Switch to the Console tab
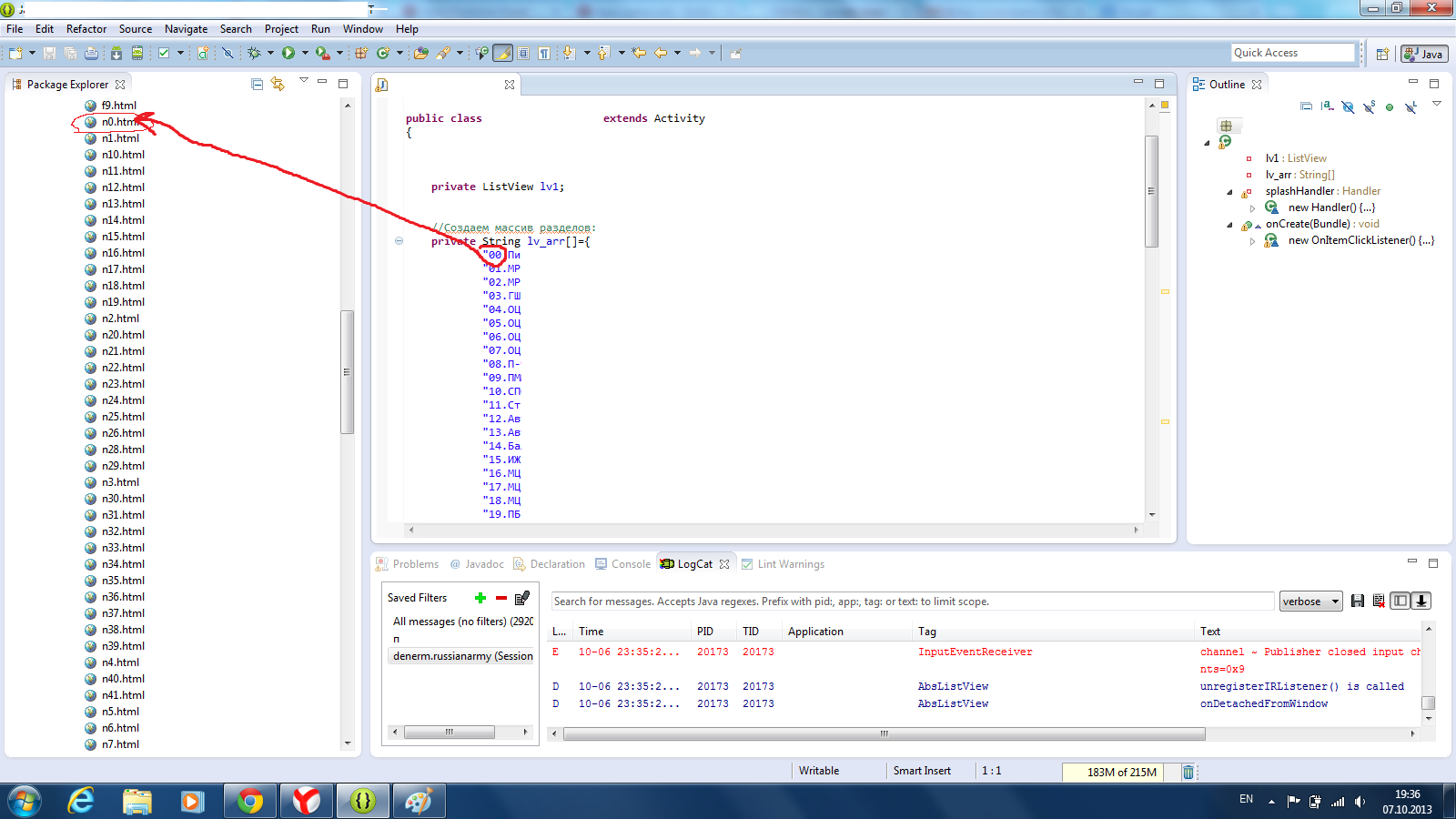1456x819 pixels. tap(623, 564)
